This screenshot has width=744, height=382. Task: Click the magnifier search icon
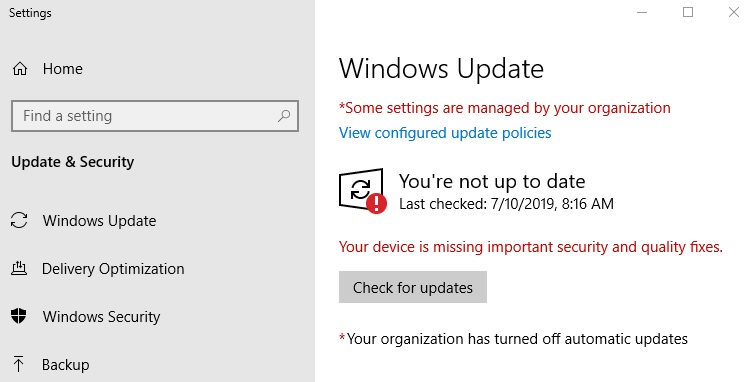pyautogui.click(x=284, y=116)
